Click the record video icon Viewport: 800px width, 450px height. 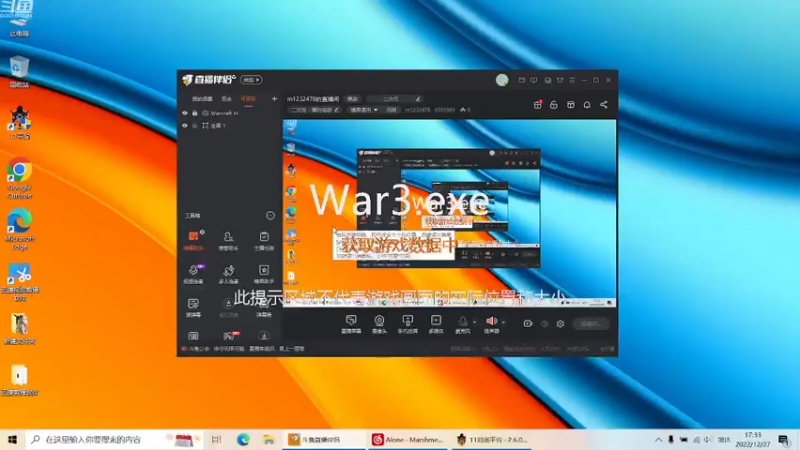528,323
